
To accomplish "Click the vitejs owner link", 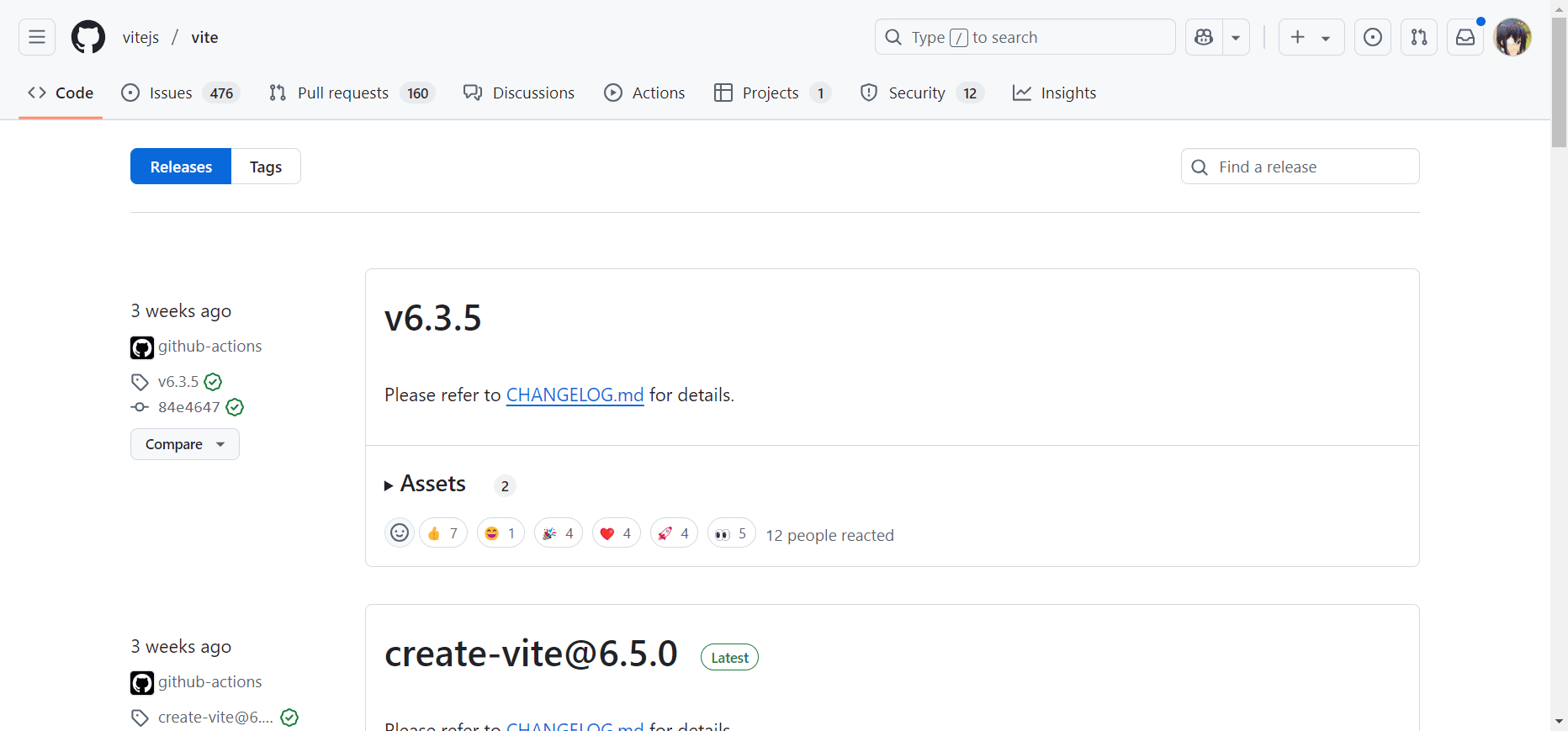I will coord(140,37).
